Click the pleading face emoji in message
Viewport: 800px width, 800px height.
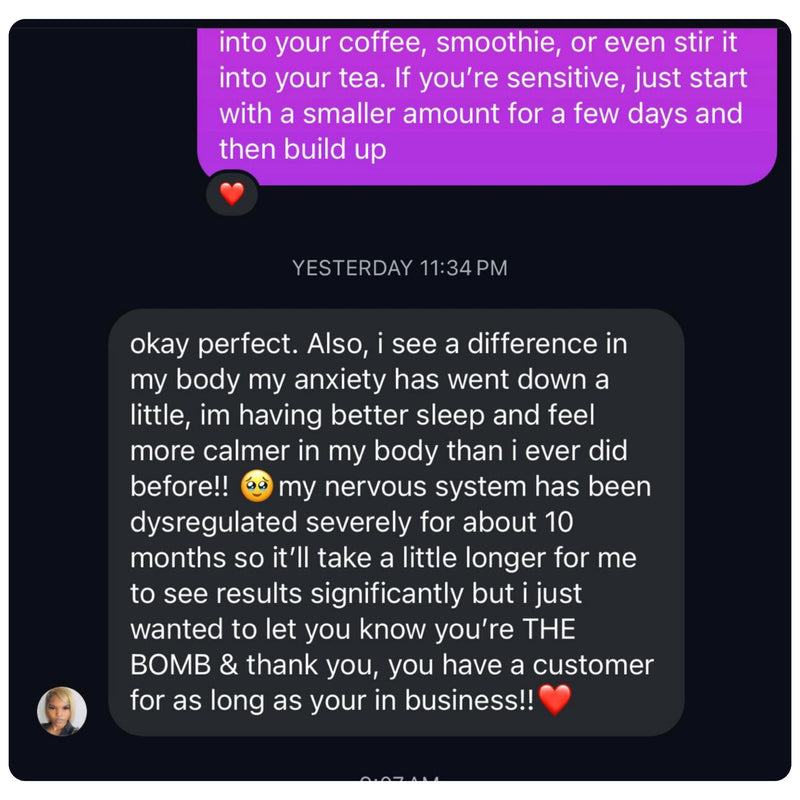pos(257,486)
